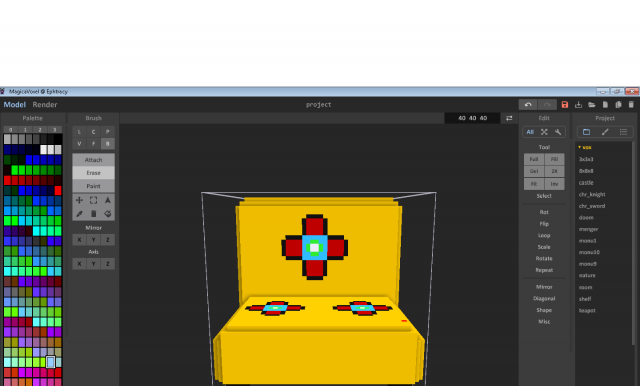The height and width of the screenshot is (386, 640).
Task: Delete the model with the top-bar trash icon
Action: point(631,105)
